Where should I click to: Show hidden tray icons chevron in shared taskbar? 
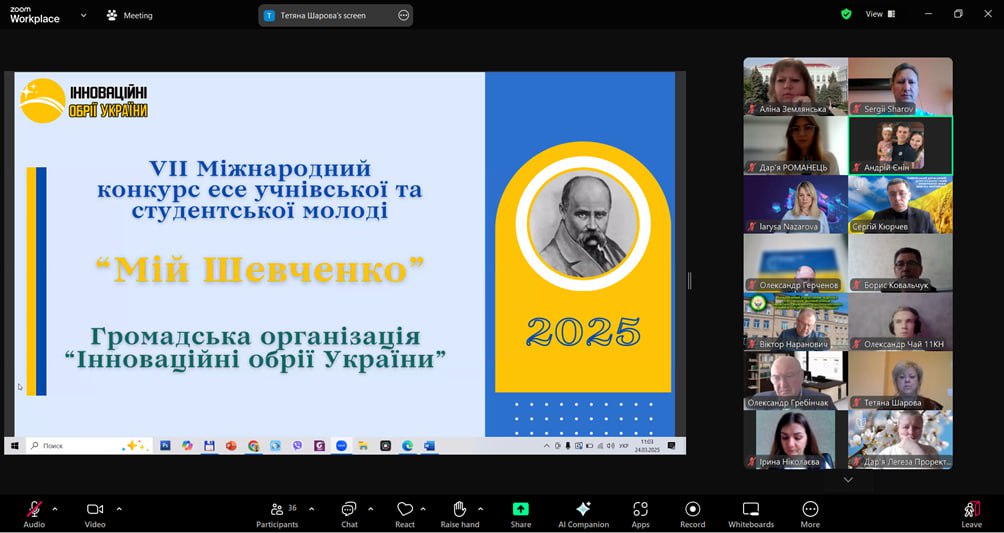pyautogui.click(x=546, y=446)
